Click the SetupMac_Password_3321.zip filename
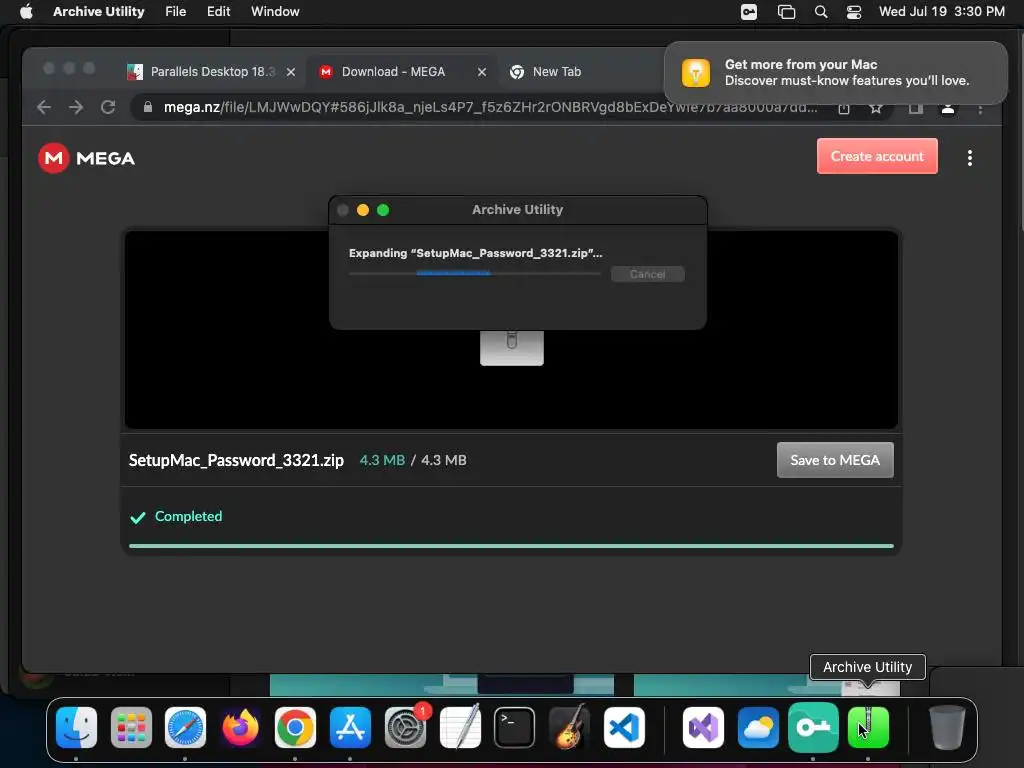Image resolution: width=1024 pixels, height=768 pixels. tap(236, 460)
